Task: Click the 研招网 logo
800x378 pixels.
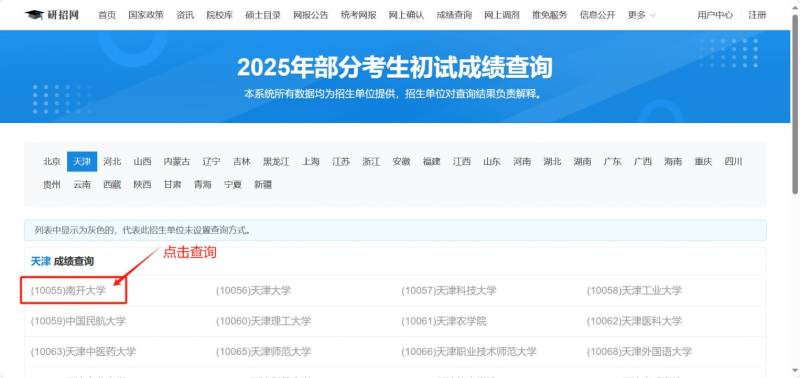Action: (x=52, y=15)
